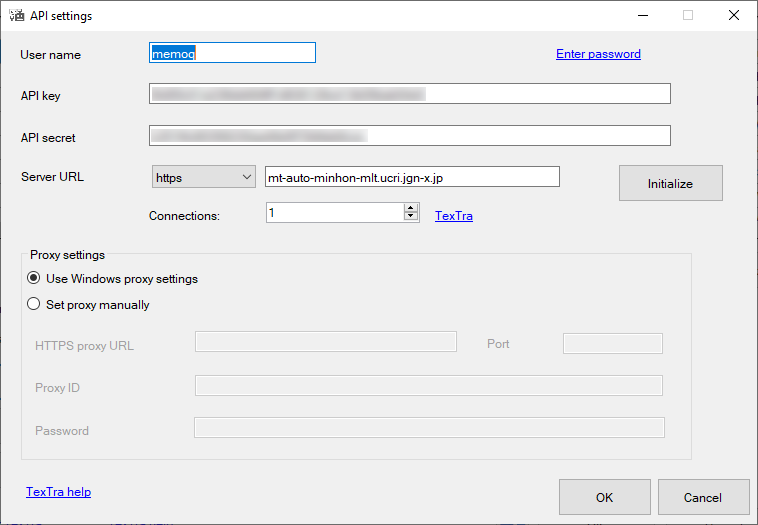Open the TexTra help link
Image resolution: width=758 pixels, height=525 pixels.
click(58, 492)
